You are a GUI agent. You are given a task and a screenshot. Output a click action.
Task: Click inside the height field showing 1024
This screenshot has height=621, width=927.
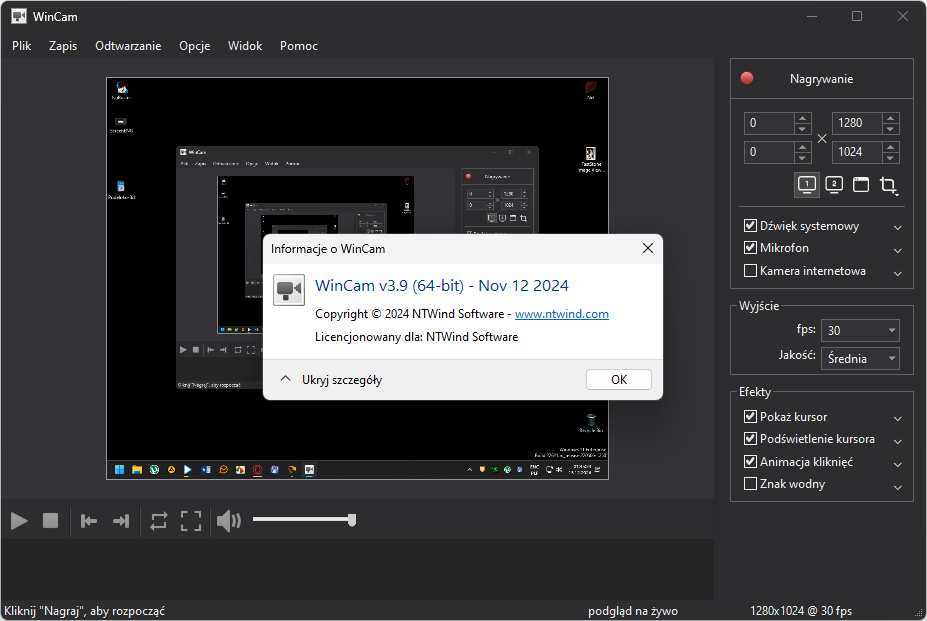pos(857,152)
